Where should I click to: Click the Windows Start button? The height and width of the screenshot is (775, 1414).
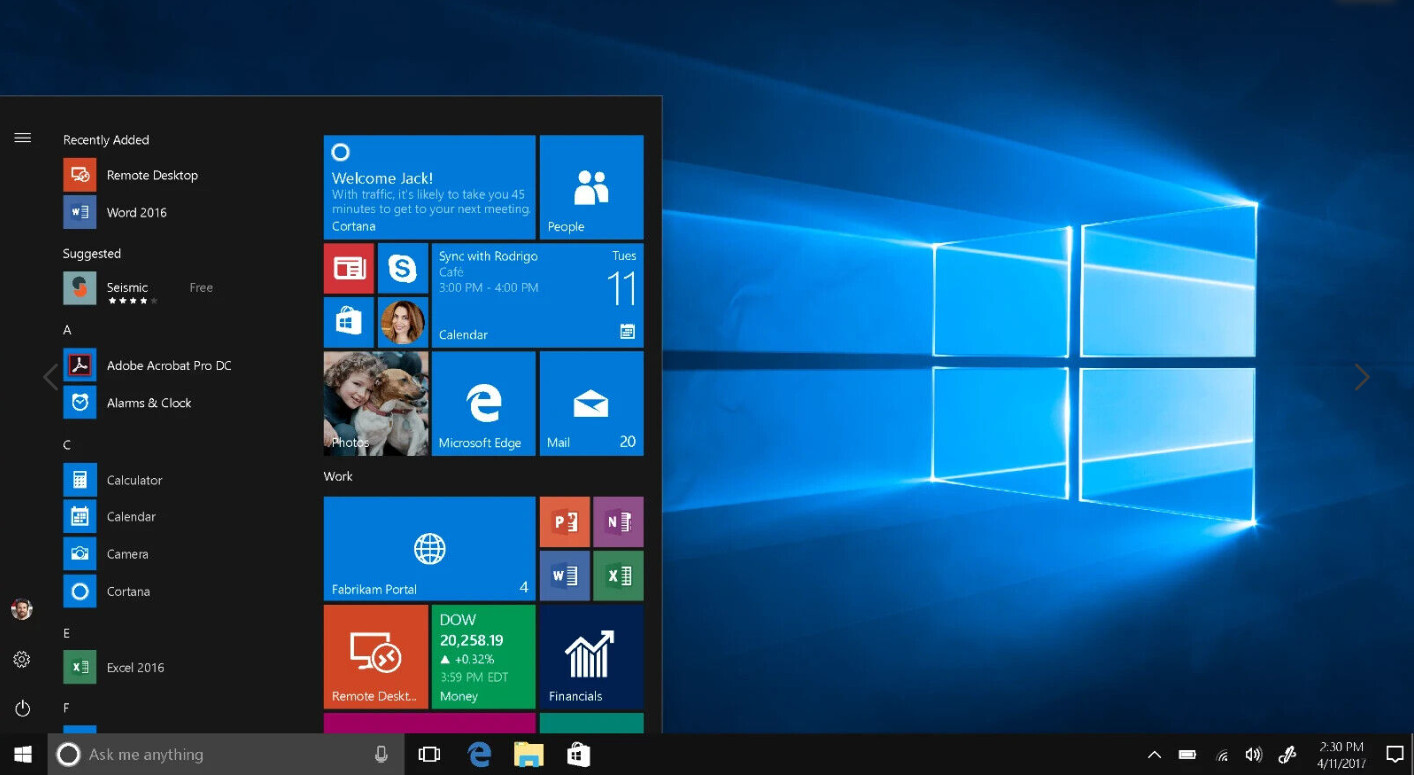[x=23, y=754]
